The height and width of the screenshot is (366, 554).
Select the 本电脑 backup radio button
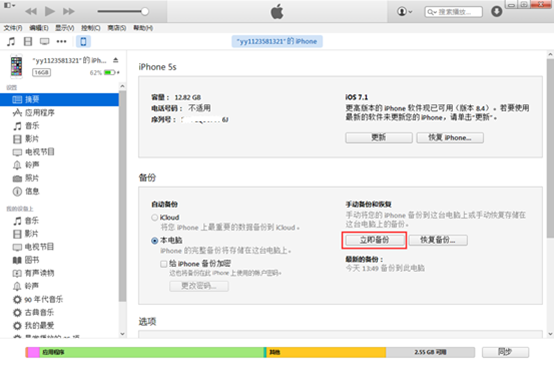154,241
